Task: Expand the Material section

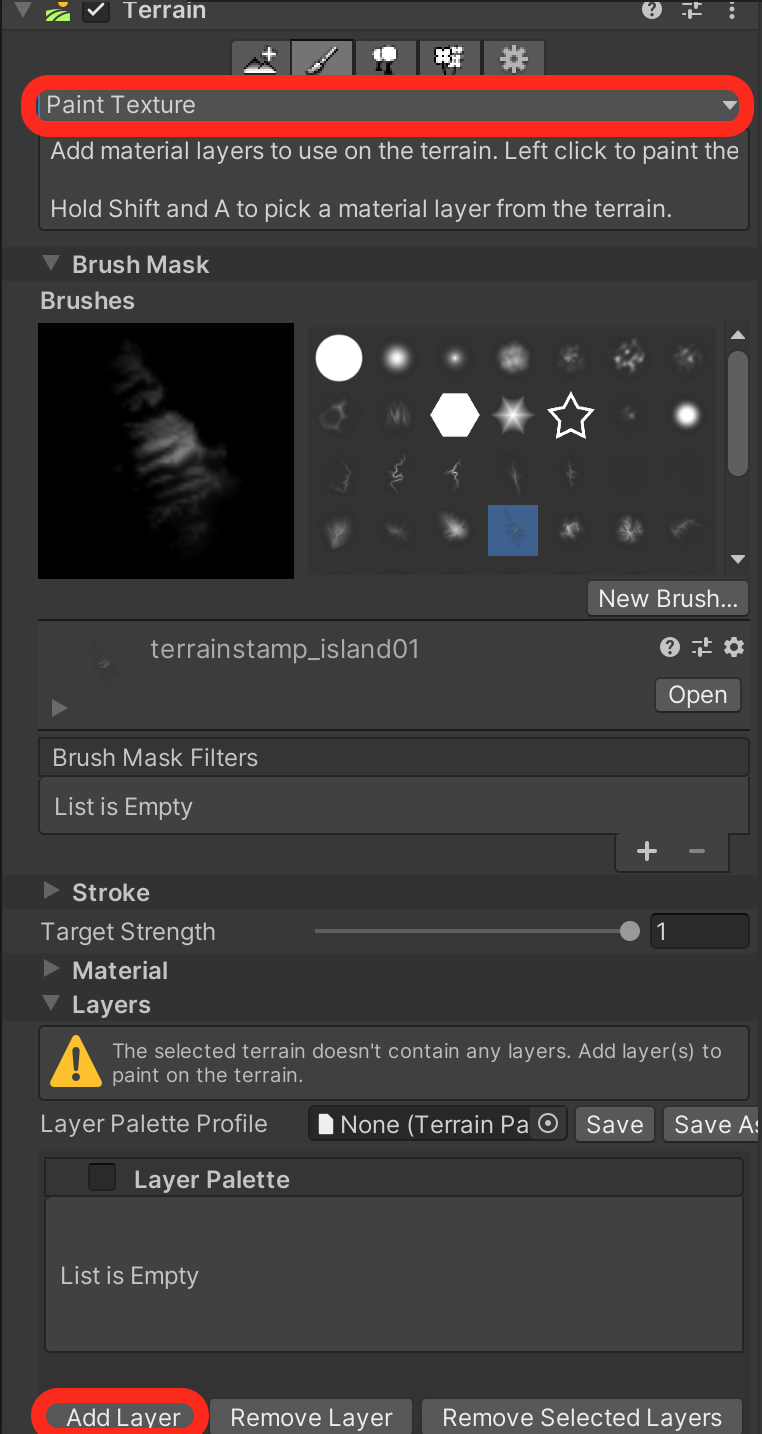Action: (x=52, y=970)
